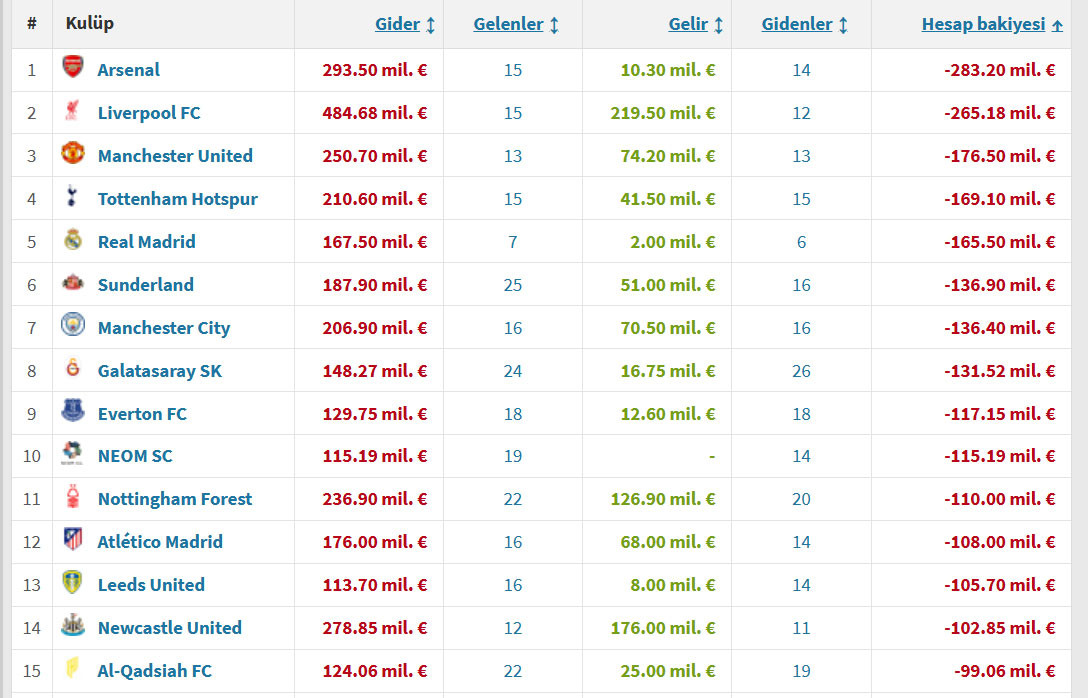This screenshot has width=1088, height=698.
Task: Click the Everton FC crest icon
Action: coord(73,413)
